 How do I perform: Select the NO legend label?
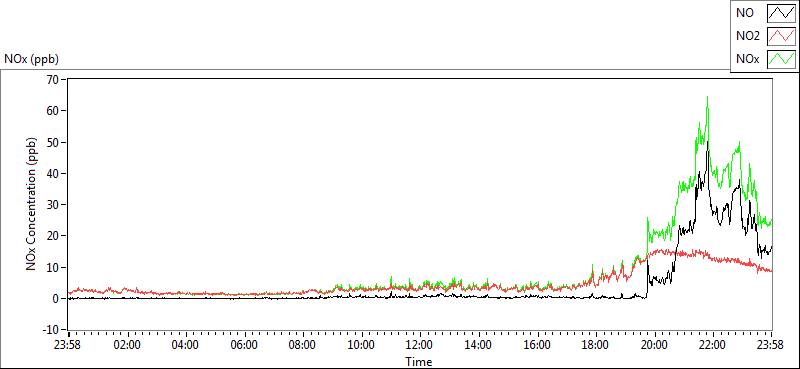[x=745, y=13]
